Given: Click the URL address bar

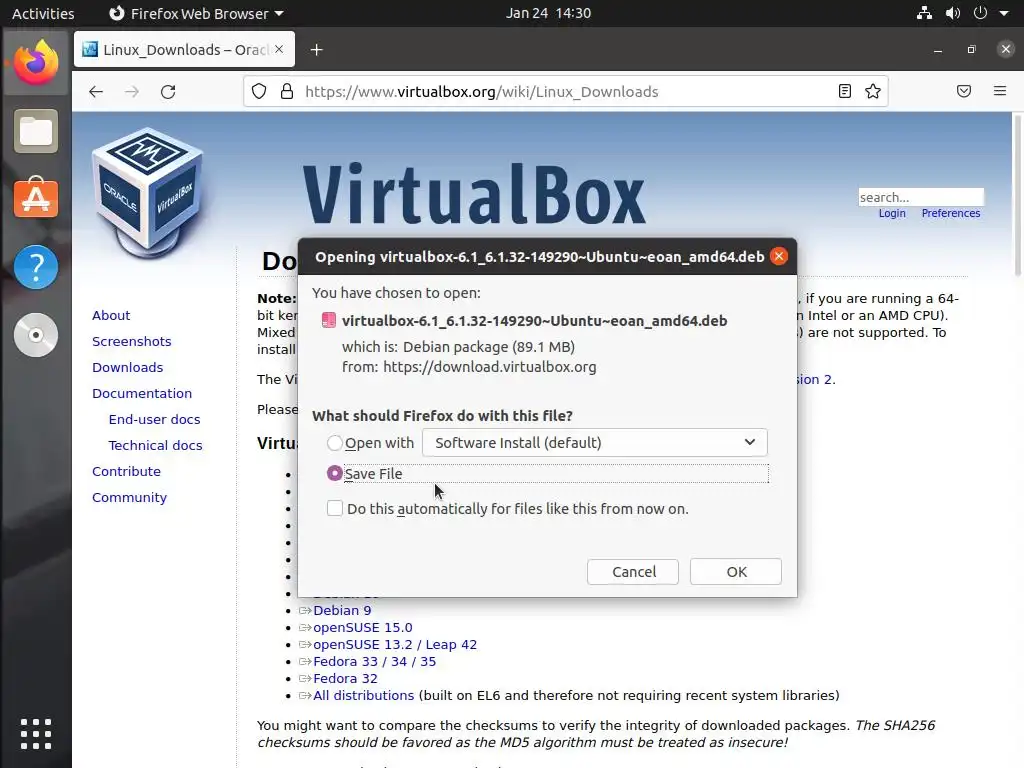Looking at the screenshot, I should point(566,91).
